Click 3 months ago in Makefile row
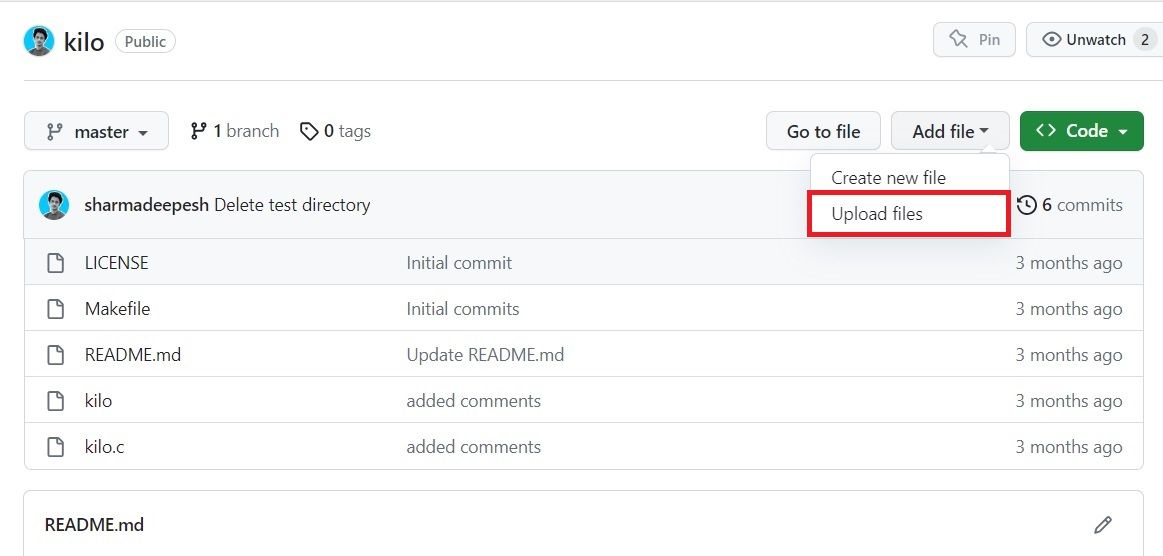The height and width of the screenshot is (556, 1163). [1069, 309]
